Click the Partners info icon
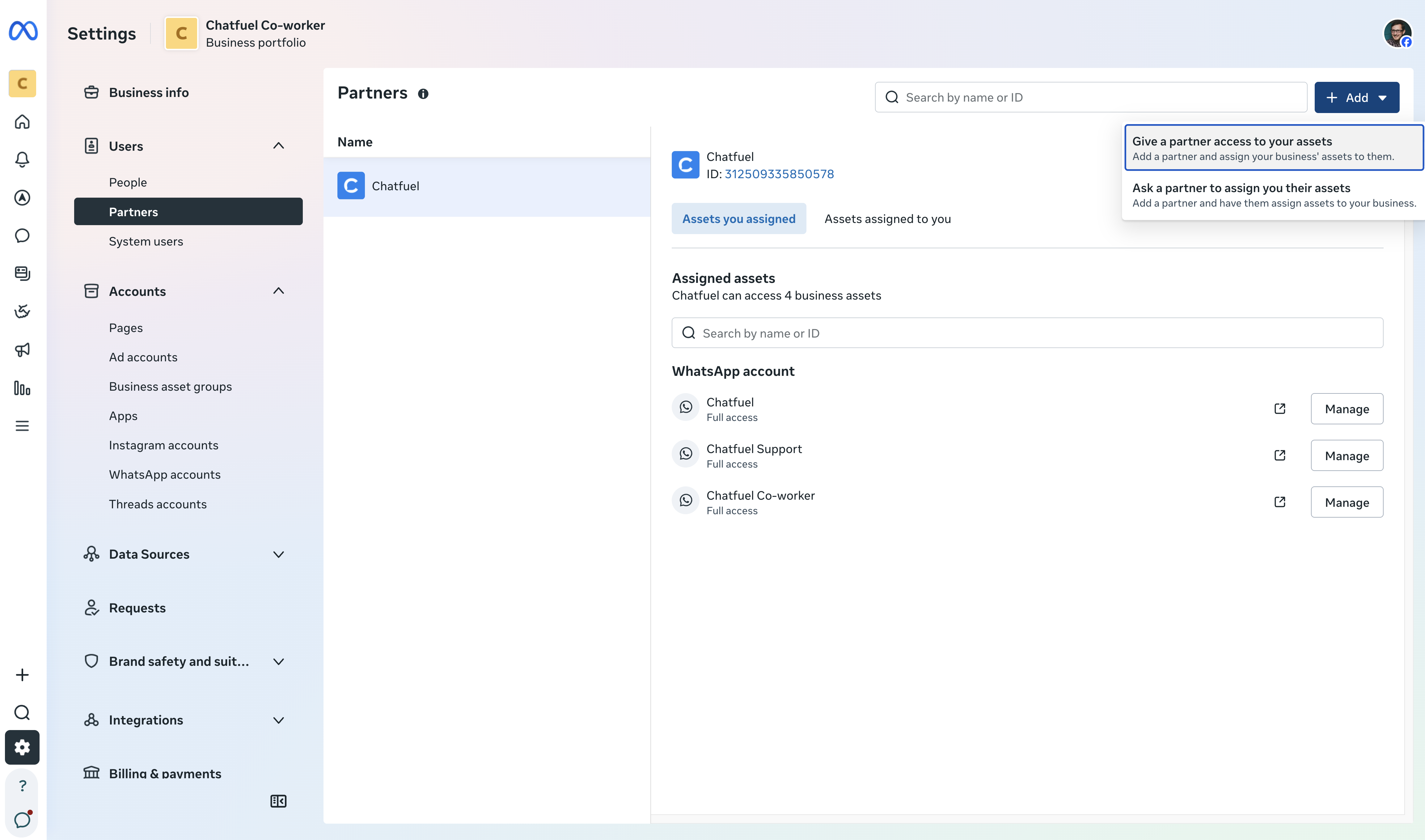 coord(423,94)
